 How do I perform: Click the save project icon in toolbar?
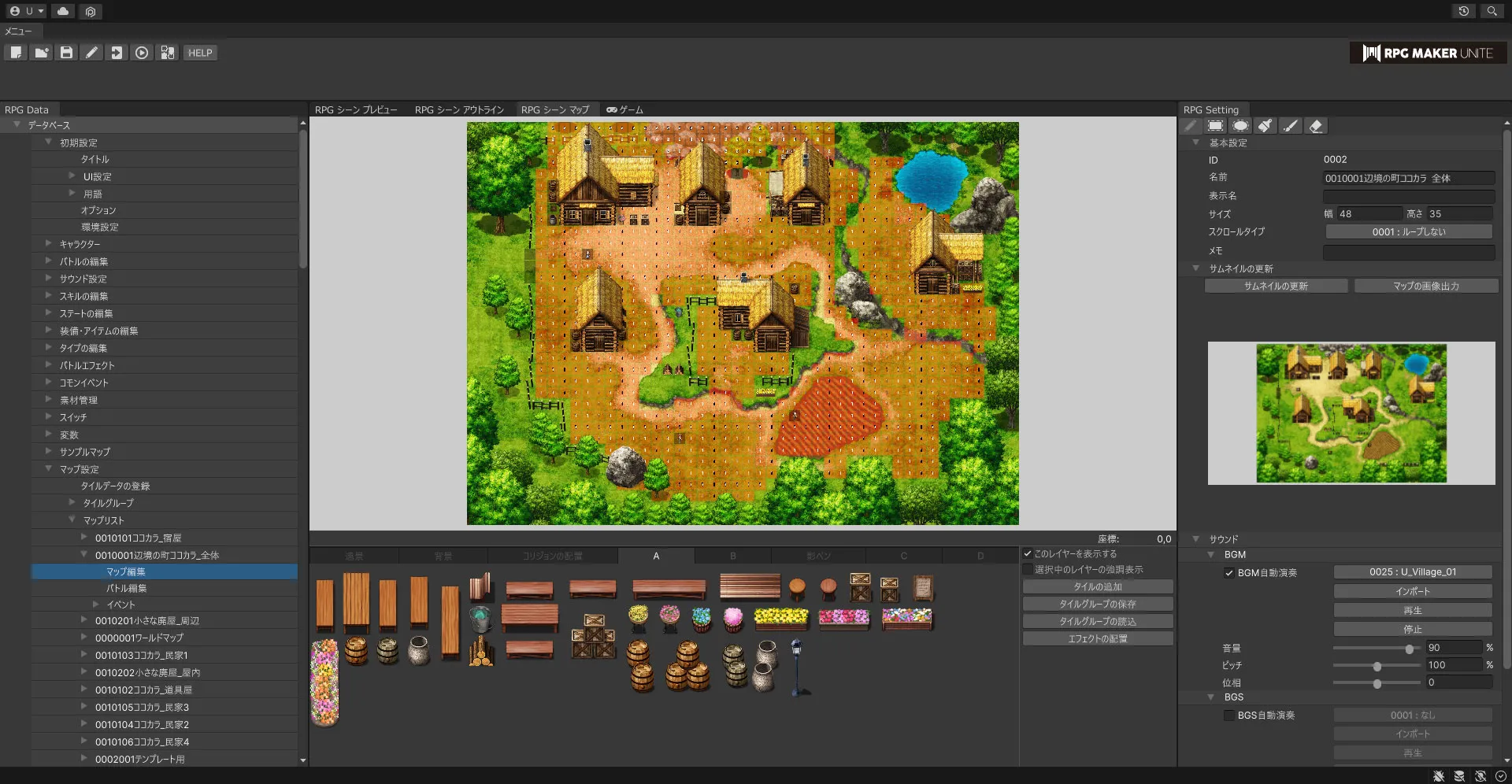pyautogui.click(x=66, y=53)
